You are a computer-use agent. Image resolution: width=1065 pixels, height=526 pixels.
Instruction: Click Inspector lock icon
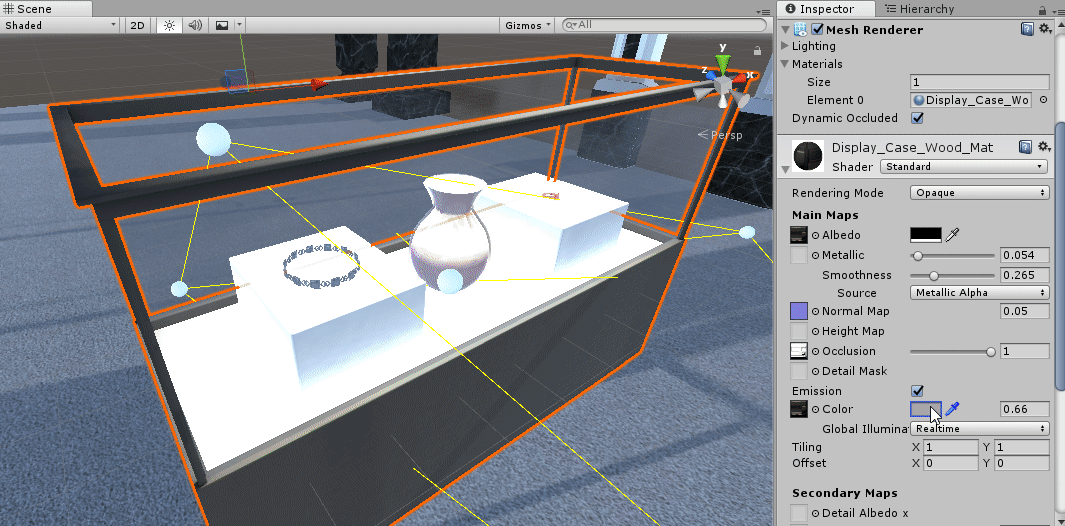click(1043, 10)
